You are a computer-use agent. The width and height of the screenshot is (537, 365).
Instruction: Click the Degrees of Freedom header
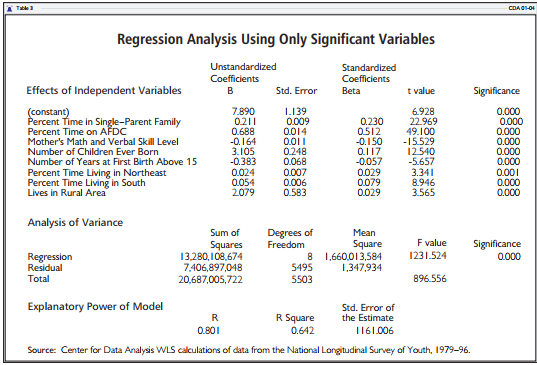tap(290, 239)
